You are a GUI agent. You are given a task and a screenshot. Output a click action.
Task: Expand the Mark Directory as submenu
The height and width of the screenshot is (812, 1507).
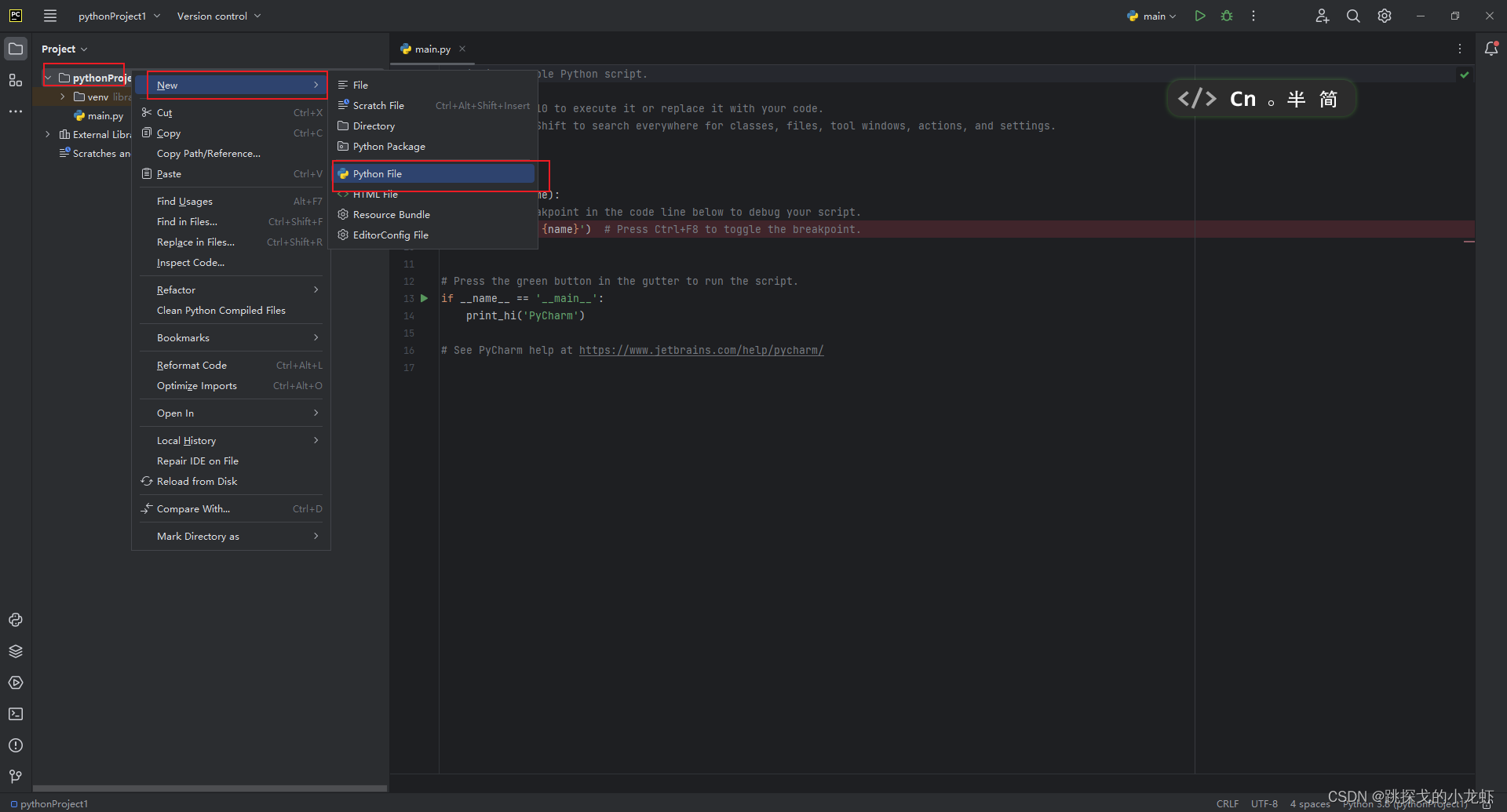pyautogui.click(x=231, y=536)
